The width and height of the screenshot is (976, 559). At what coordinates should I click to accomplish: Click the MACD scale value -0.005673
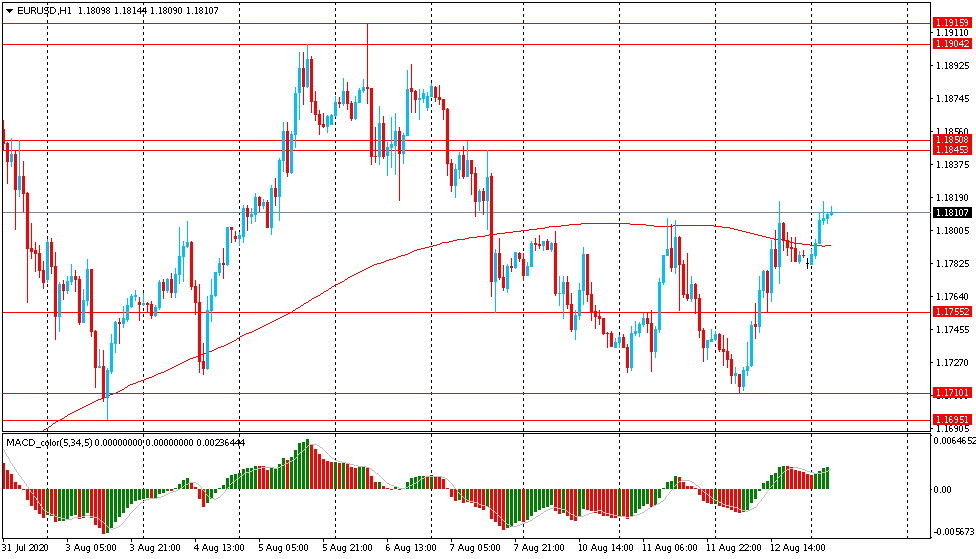954,532
